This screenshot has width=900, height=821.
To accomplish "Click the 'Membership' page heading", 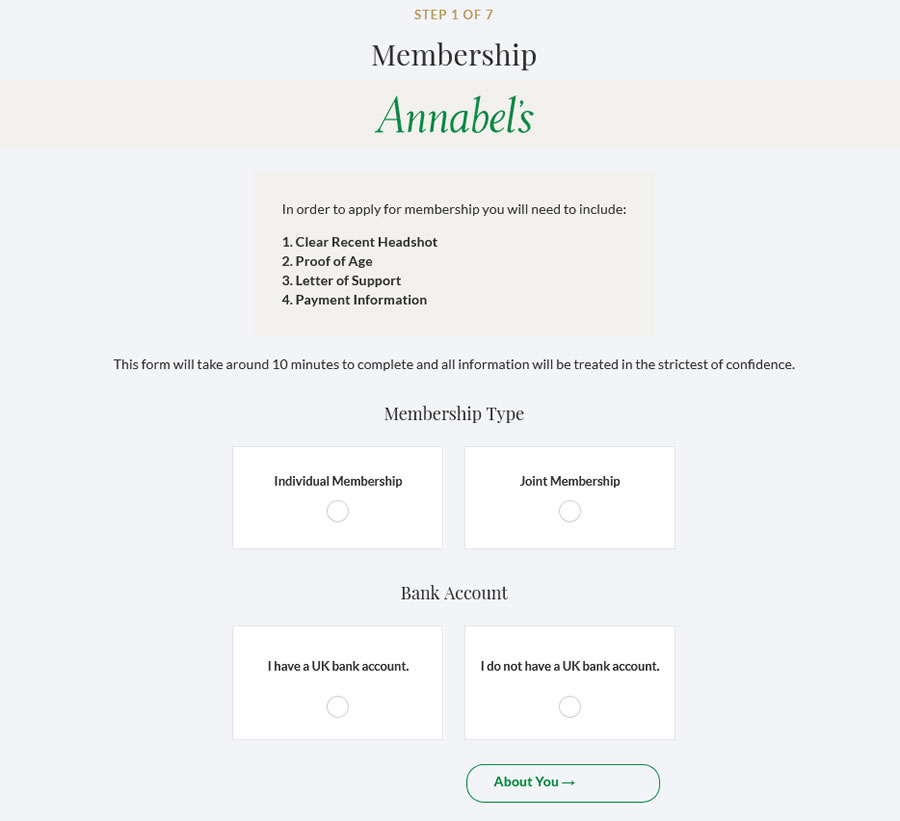I will click(454, 55).
